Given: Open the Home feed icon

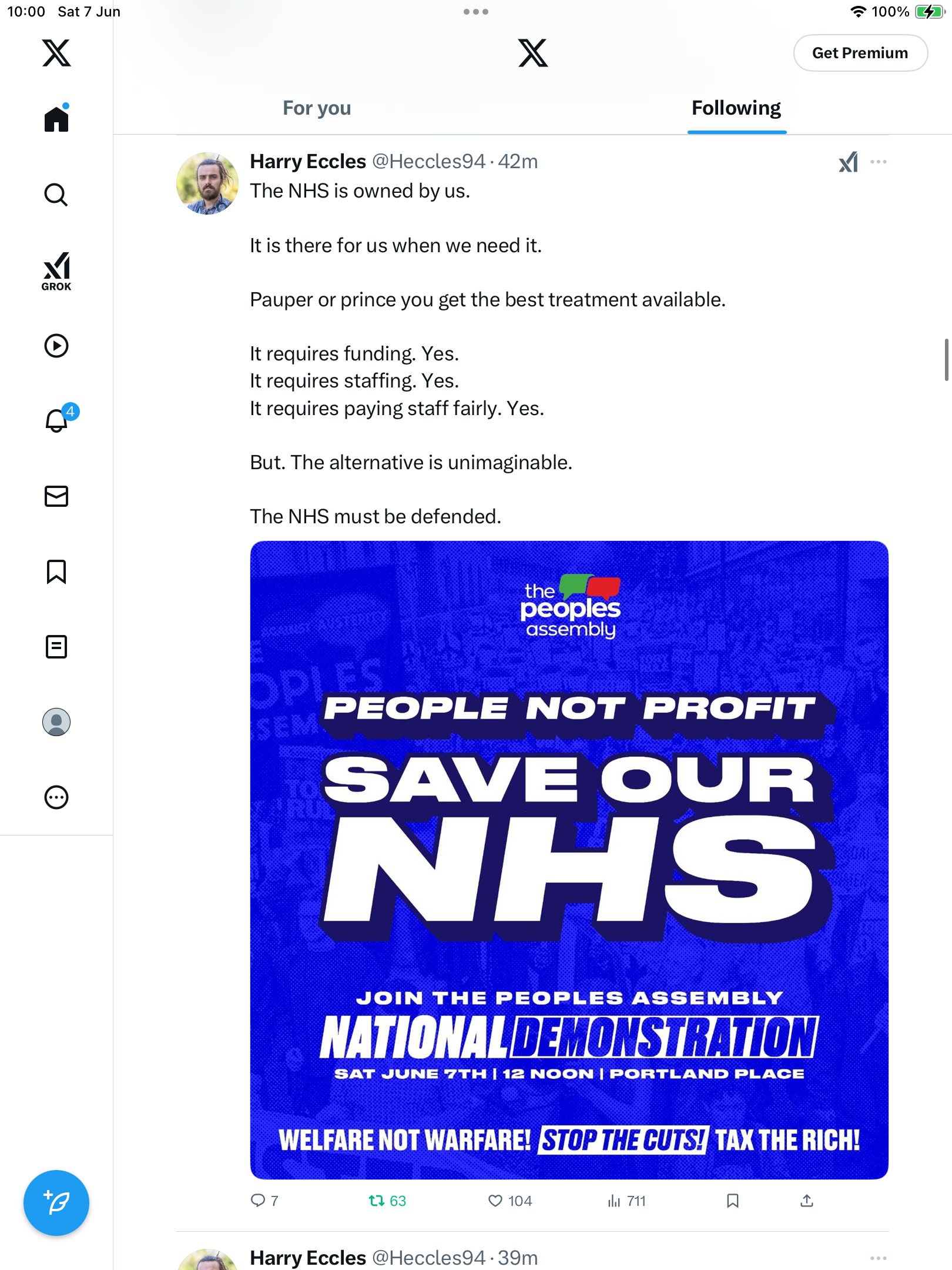Looking at the screenshot, I should tap(56, 118).
